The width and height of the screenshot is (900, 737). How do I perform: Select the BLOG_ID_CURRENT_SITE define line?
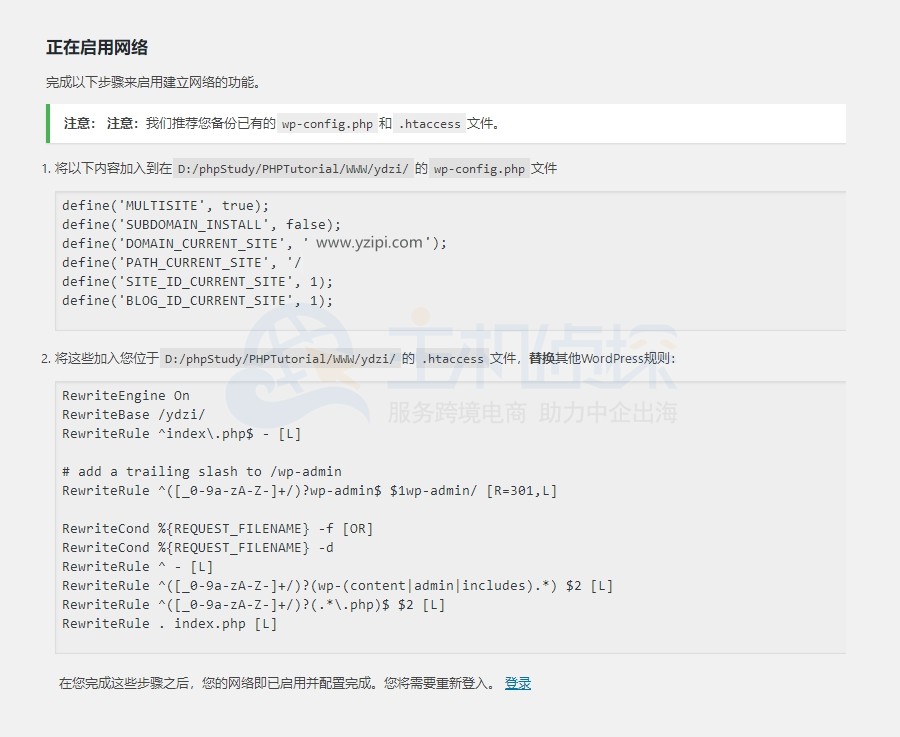coord(198,300)
